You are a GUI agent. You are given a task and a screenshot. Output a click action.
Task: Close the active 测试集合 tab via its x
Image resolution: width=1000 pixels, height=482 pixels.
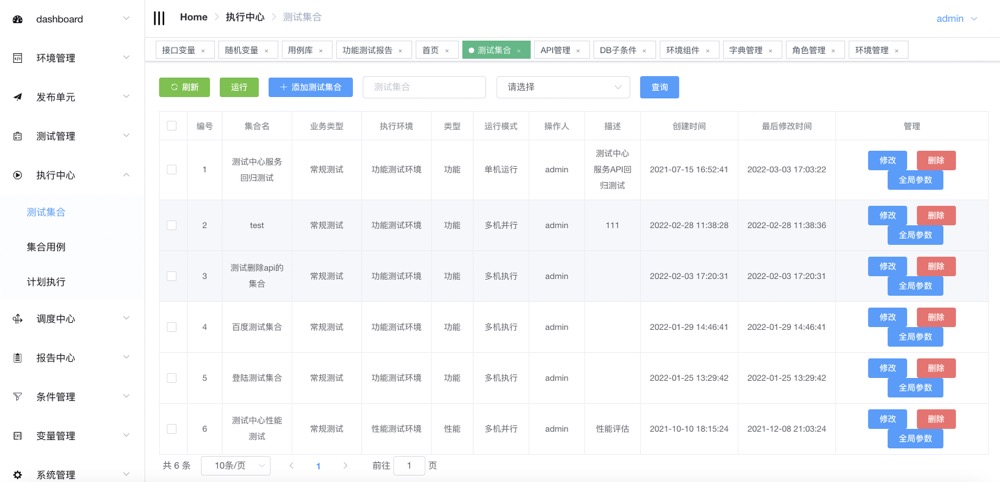[x=519, y=50]
